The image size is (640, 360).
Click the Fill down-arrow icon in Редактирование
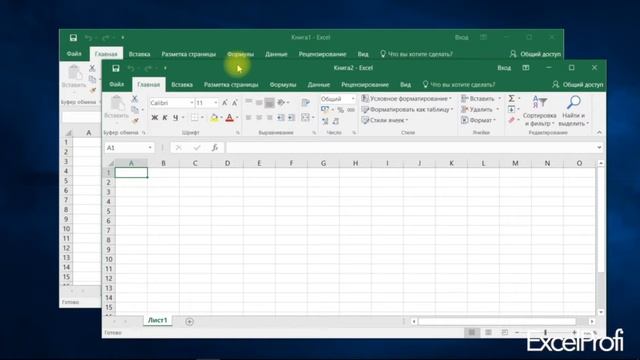tap(511, 109)
